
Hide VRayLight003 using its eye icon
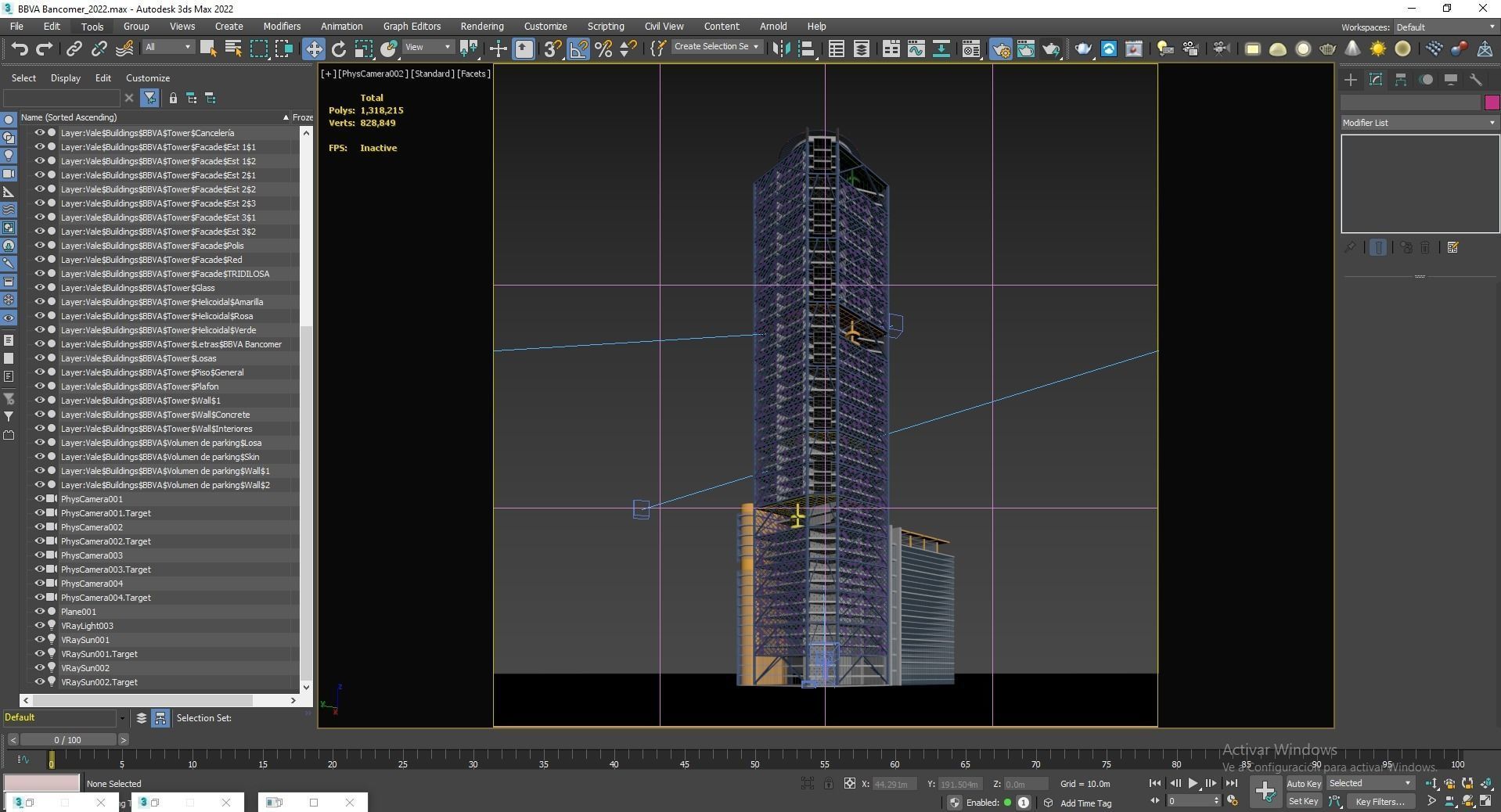[39, 626]
